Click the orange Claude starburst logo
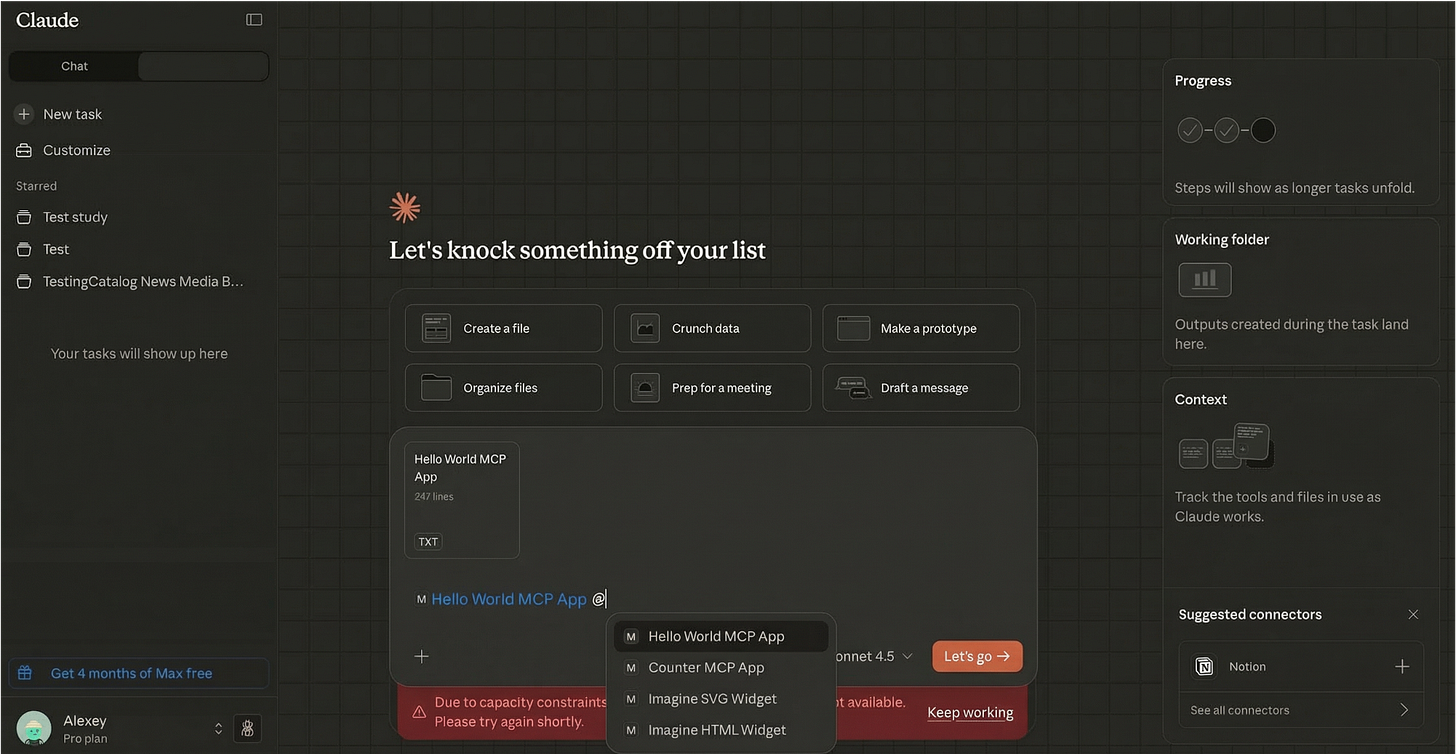This screenshot has width=1456, height=754. point(405,207)
